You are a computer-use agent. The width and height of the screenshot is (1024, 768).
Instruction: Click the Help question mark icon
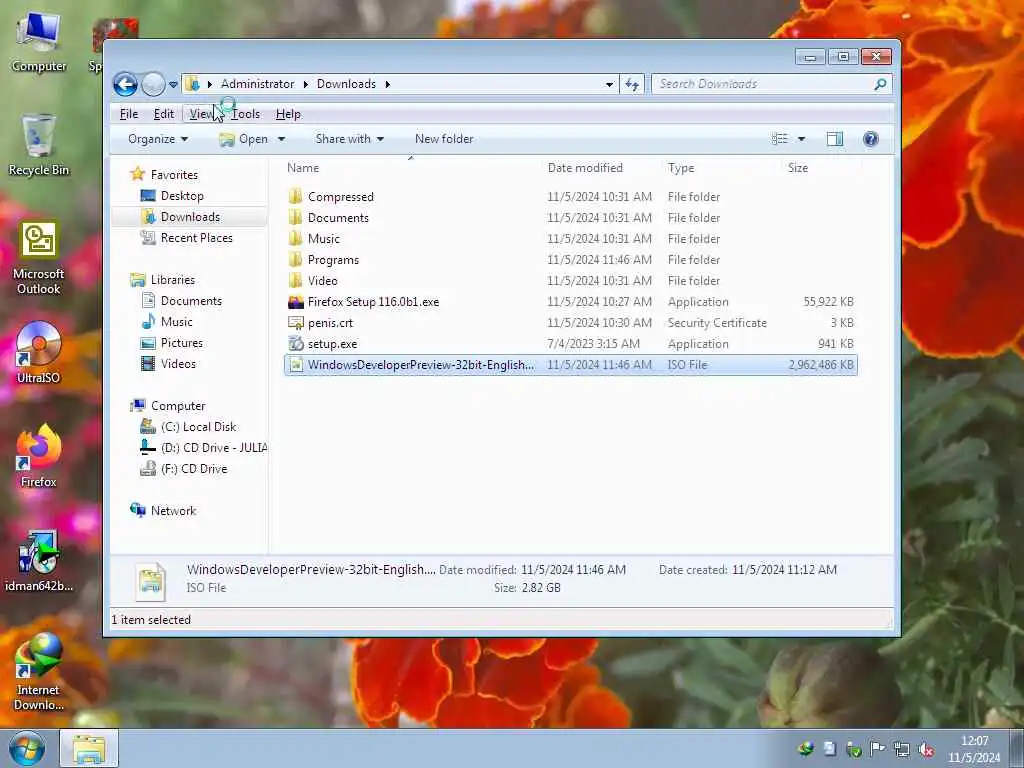(x=871, y=139)
